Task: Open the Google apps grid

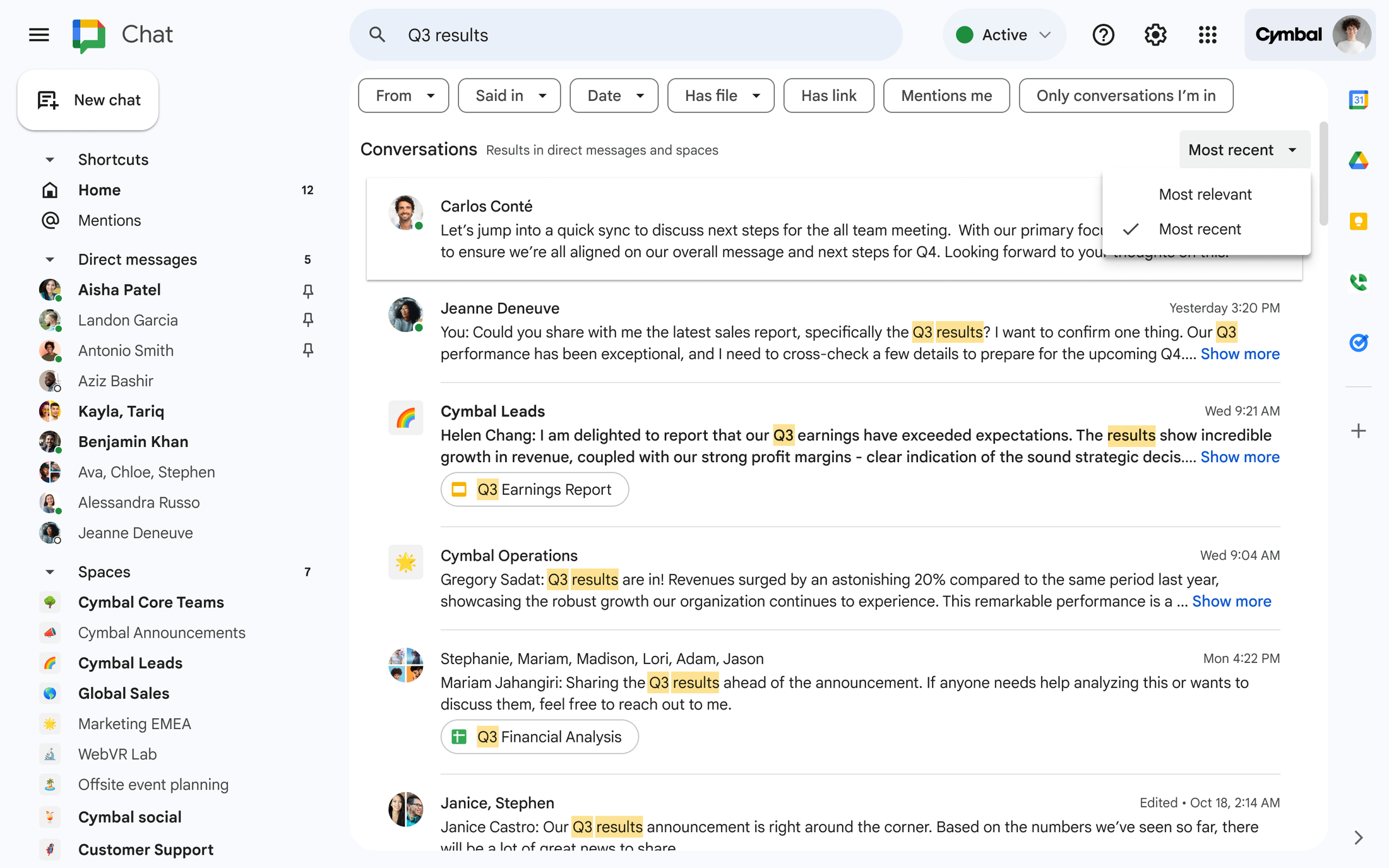Action: 1208,35
